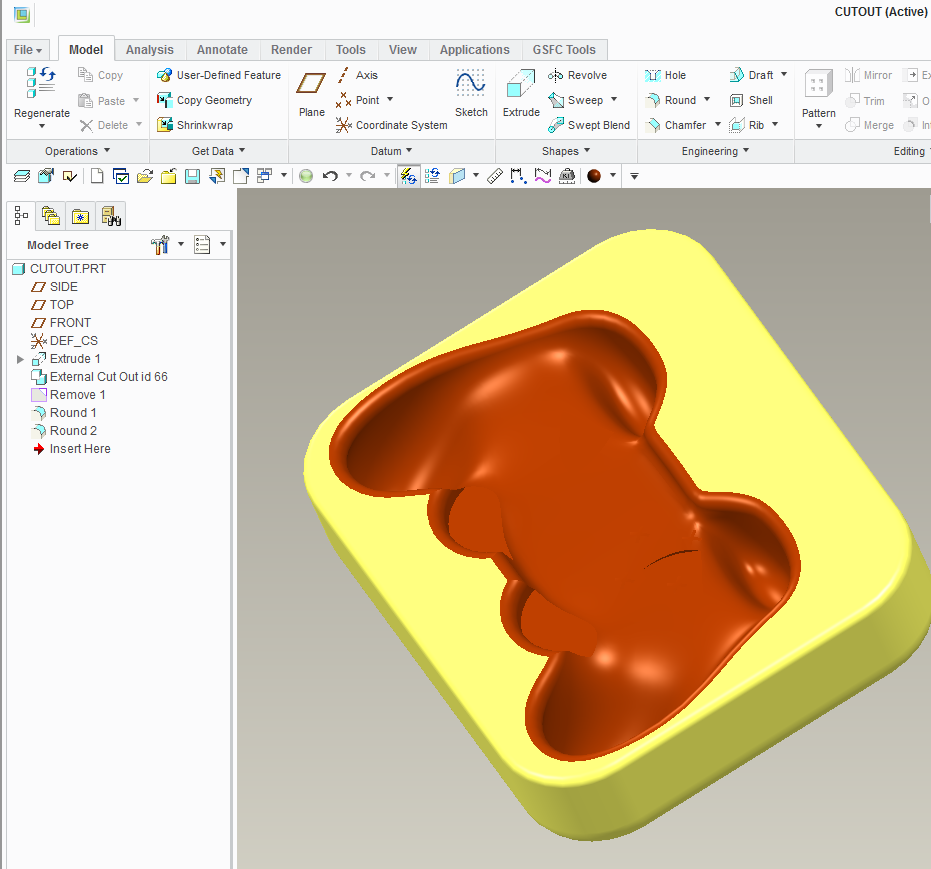
Task: Insert a Coordinate System
Action: [391, 125]
